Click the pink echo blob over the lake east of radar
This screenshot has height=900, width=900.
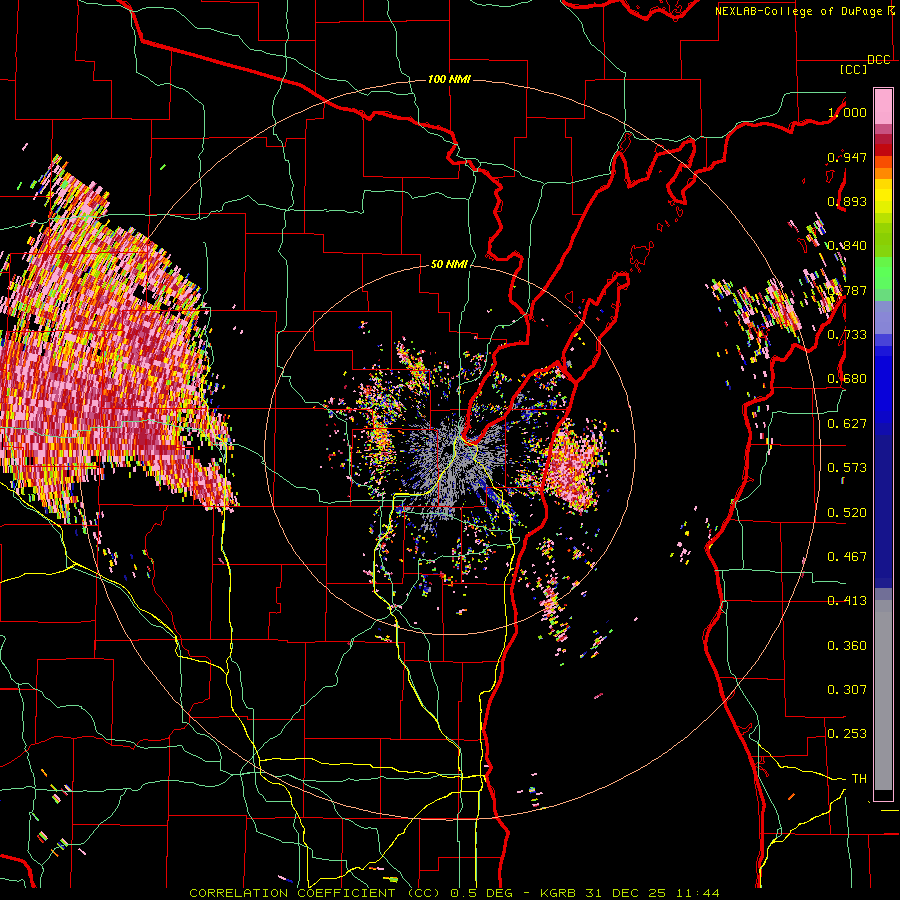pyautogui.click(x=574, y=468)
